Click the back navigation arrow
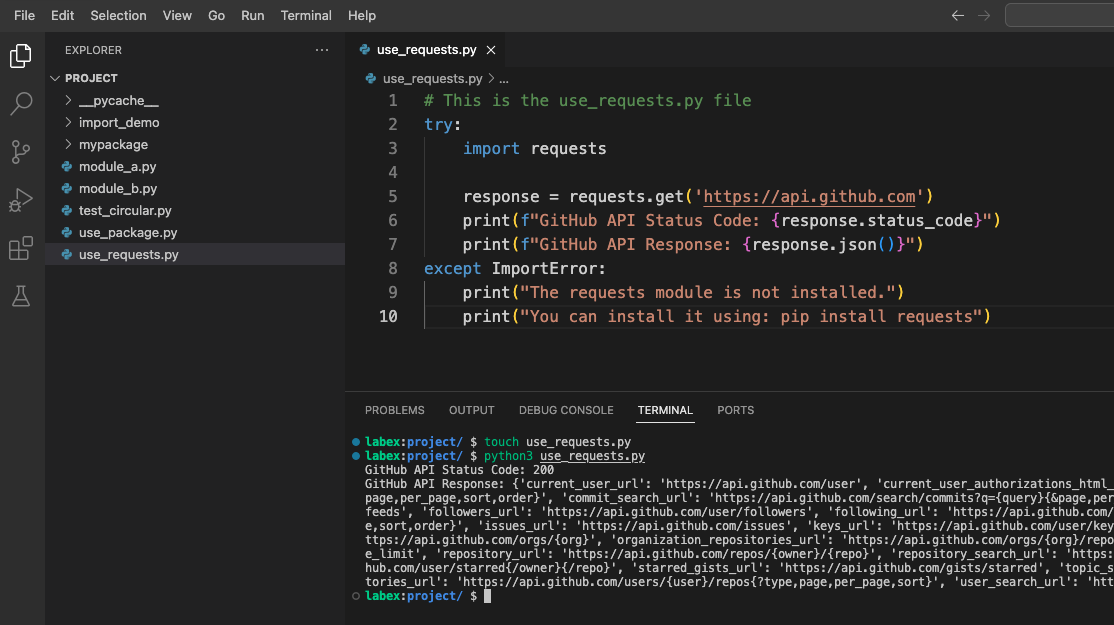The height and width of the screenshot is (625, 1114). (x=957, y=15)
